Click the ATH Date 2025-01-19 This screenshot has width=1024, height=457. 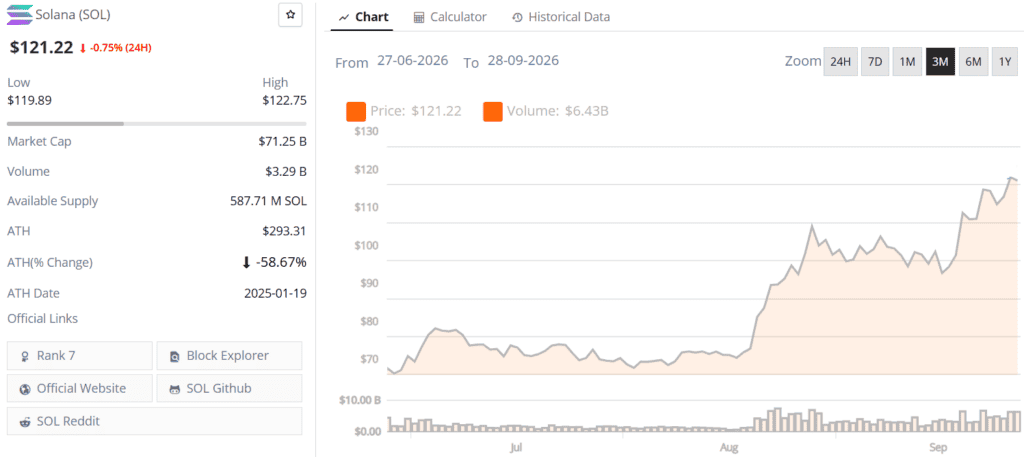tap(276, 293)
